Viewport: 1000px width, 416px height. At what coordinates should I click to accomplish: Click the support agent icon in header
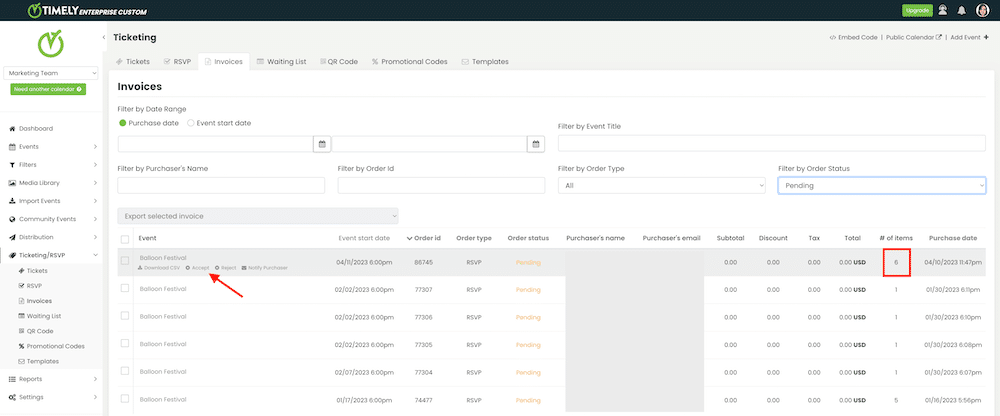(x=943, y=10)
